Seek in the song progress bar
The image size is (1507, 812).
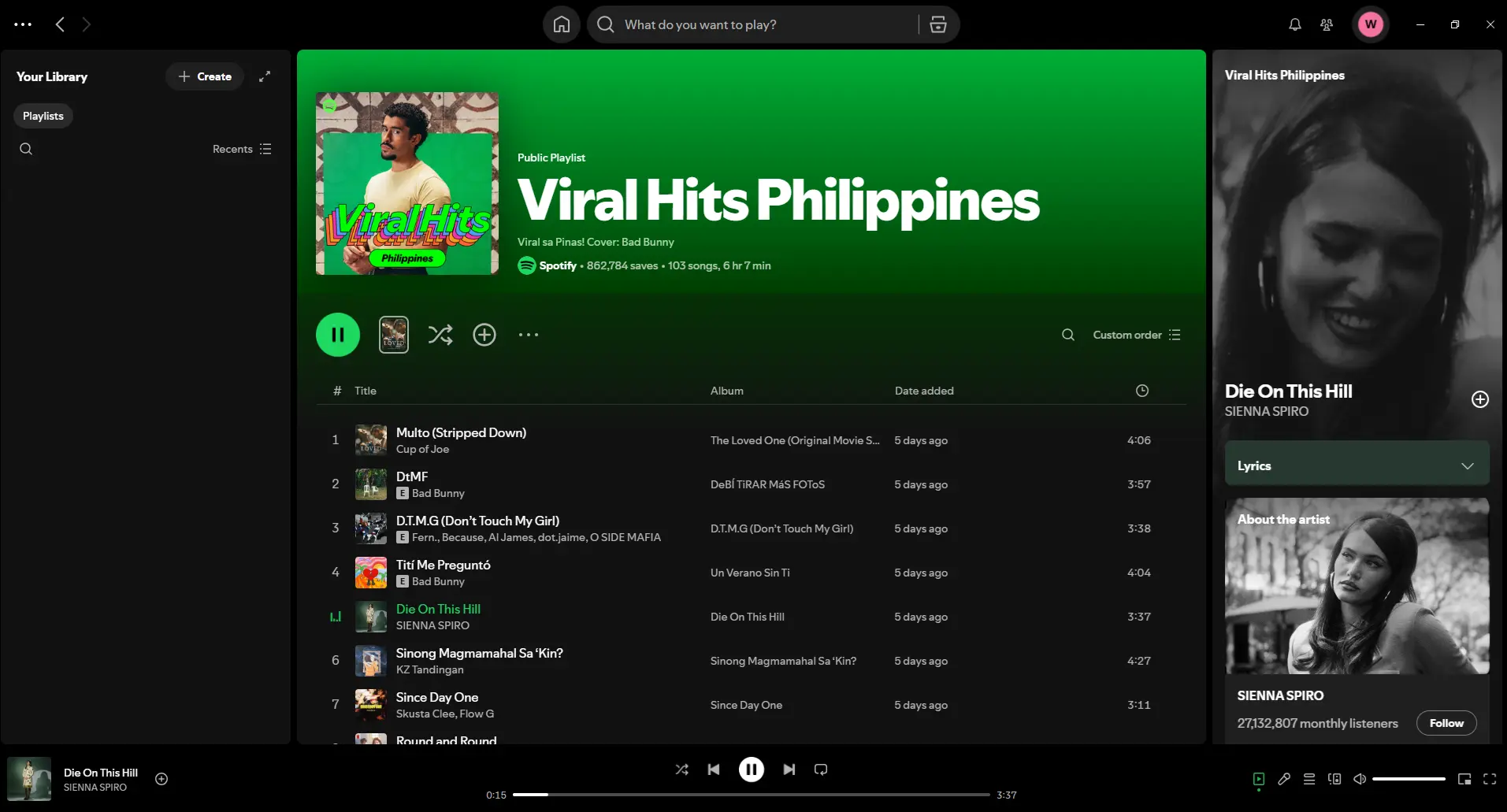(x=752, y=795)
